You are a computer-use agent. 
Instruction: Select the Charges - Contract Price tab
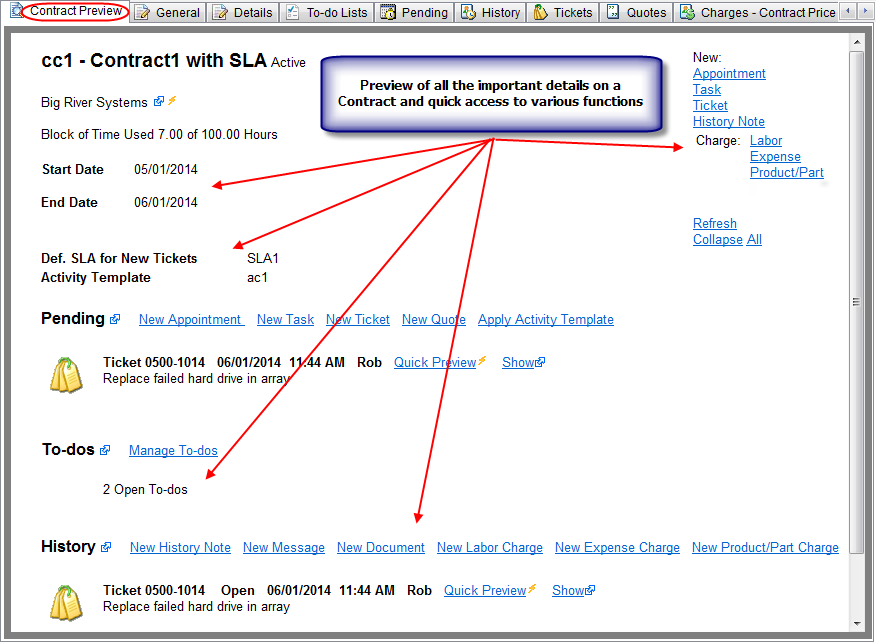(x=757, y=13)
